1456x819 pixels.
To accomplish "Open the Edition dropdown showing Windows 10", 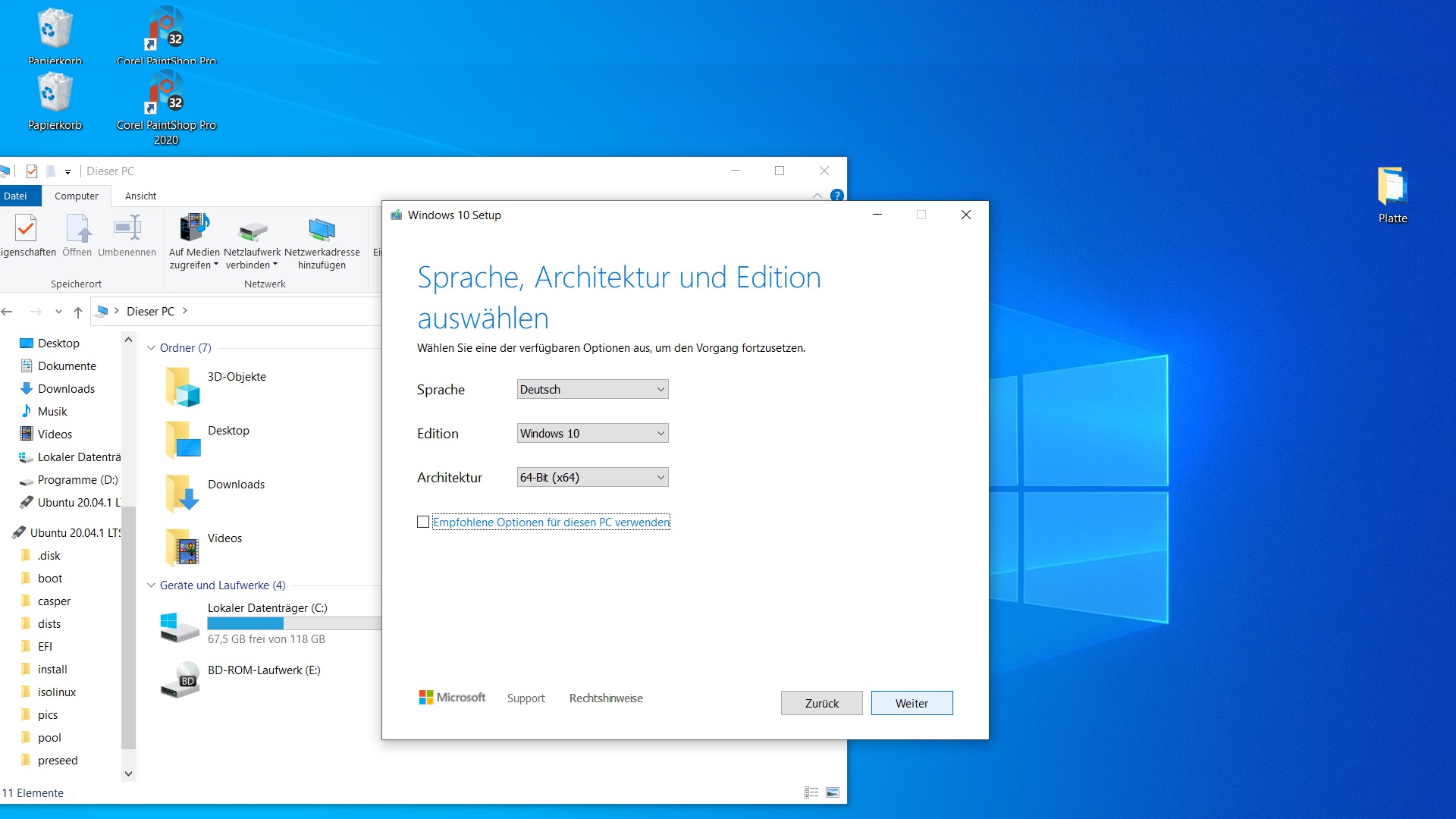I will click(x=592, y=433).
